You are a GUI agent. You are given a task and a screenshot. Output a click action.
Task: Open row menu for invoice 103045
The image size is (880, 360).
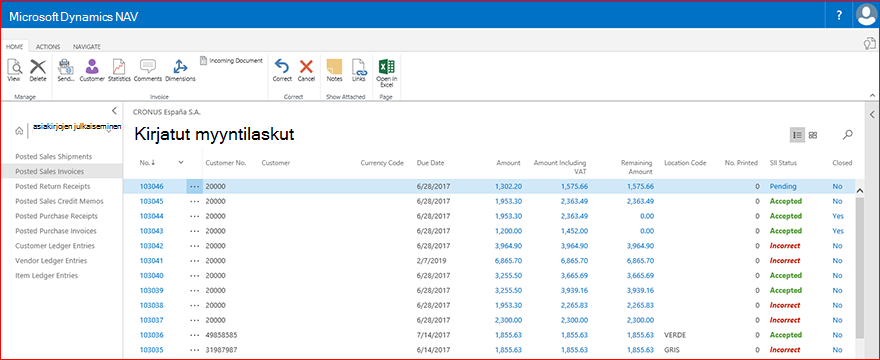(195, 201)
